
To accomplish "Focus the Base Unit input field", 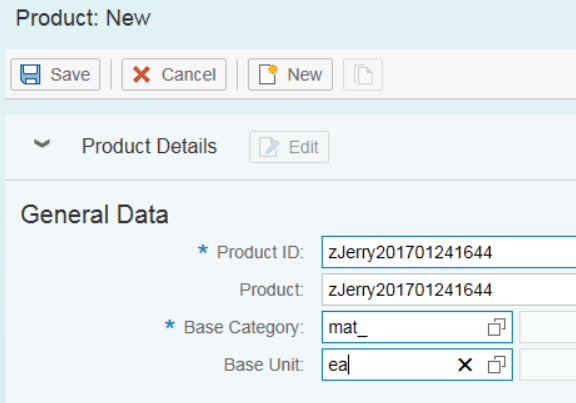I will 417,364.
